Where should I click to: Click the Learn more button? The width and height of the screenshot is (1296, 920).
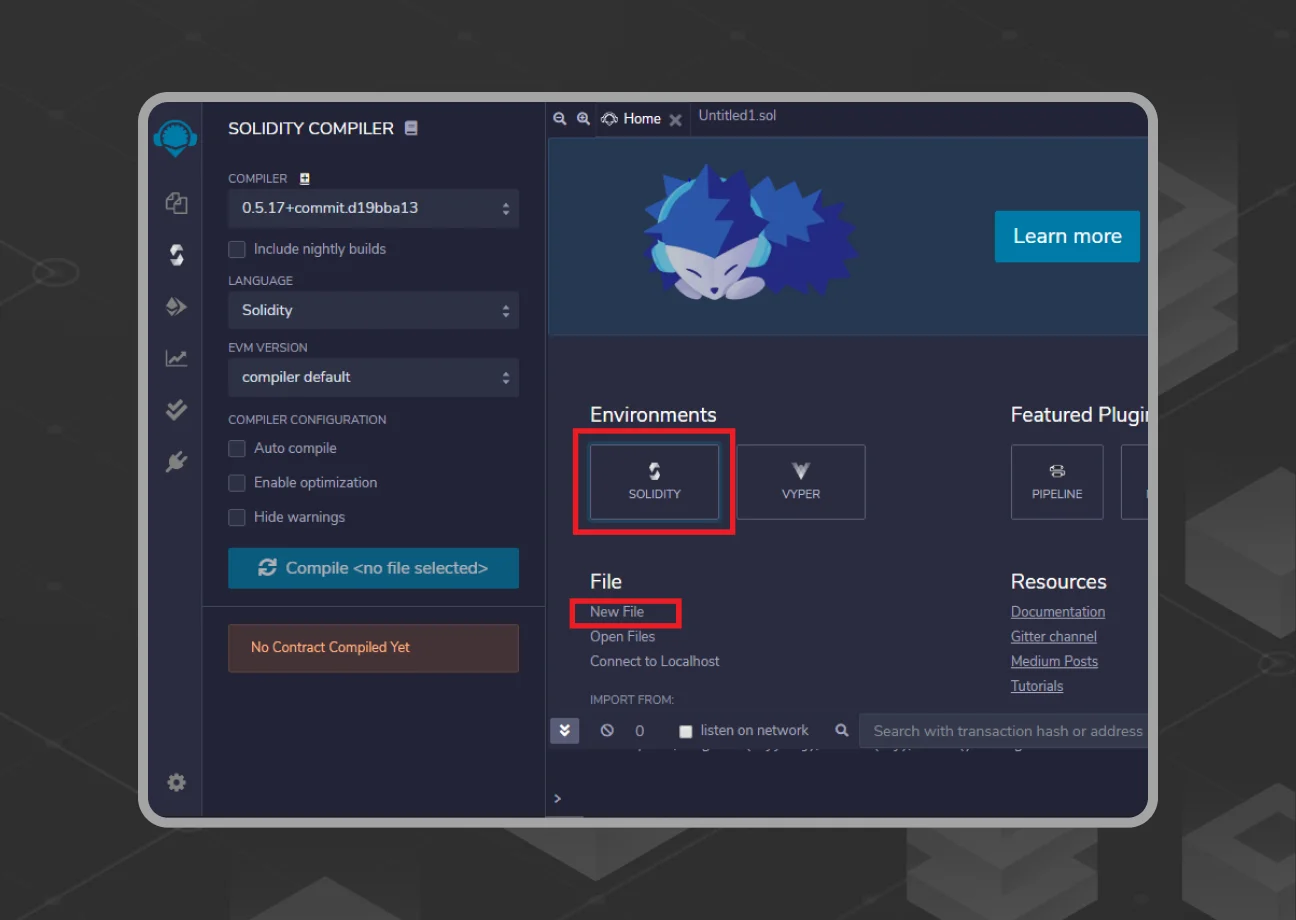click(x=1067, y=236)
